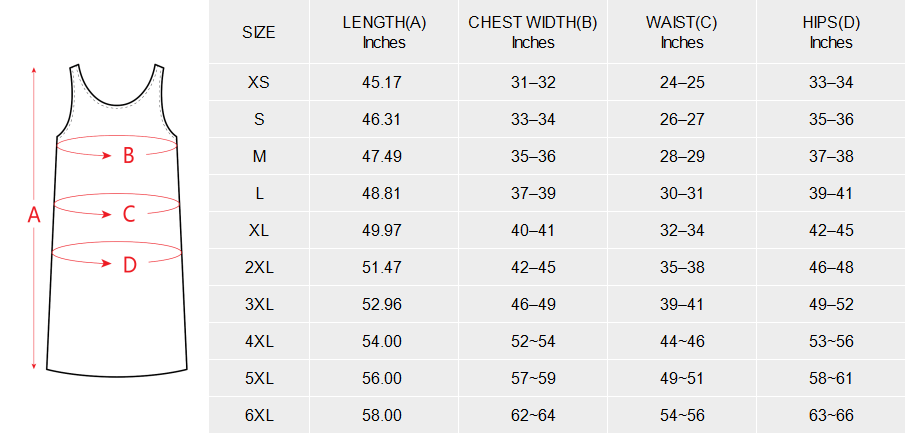The image size is (905, 433).
Task: Select the M size row label
Action: 259,156
